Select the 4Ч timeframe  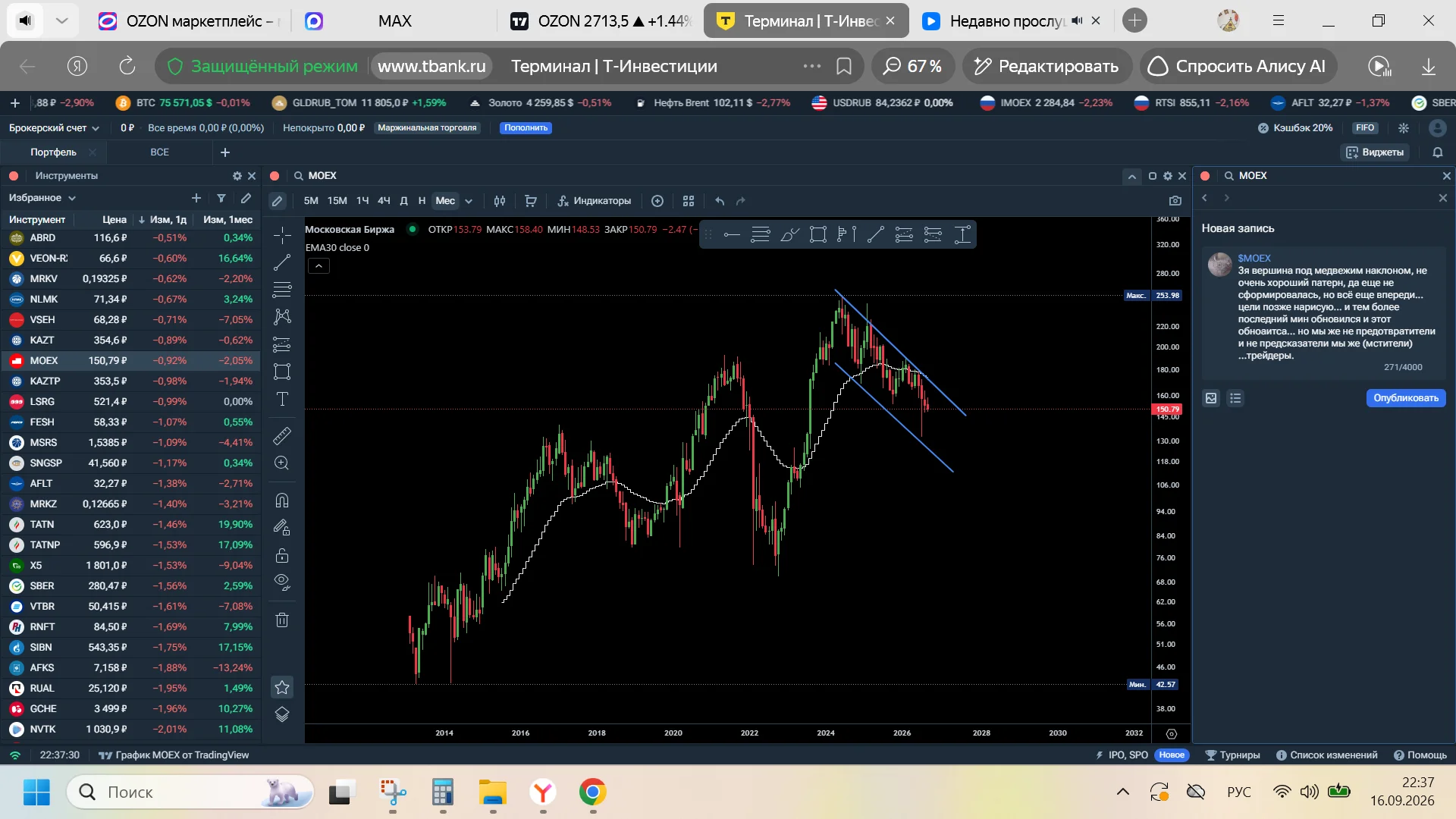384,201
